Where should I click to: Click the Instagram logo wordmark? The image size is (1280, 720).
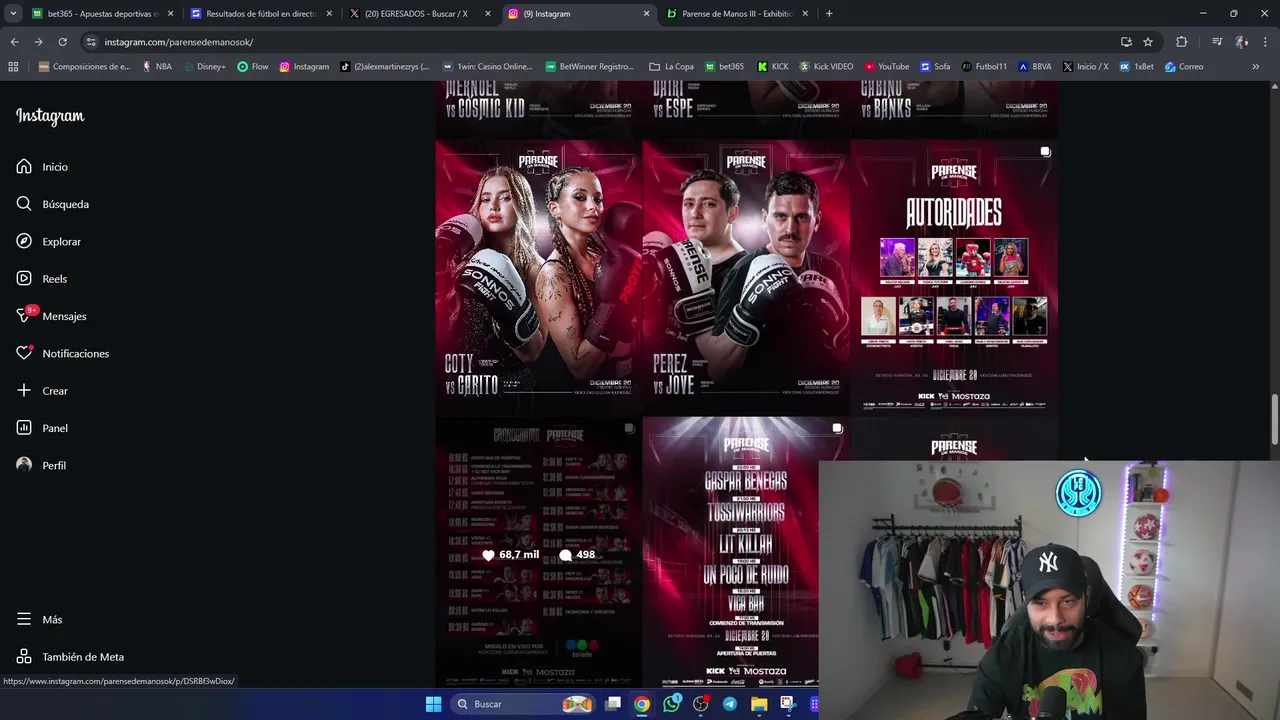(50, 116)
